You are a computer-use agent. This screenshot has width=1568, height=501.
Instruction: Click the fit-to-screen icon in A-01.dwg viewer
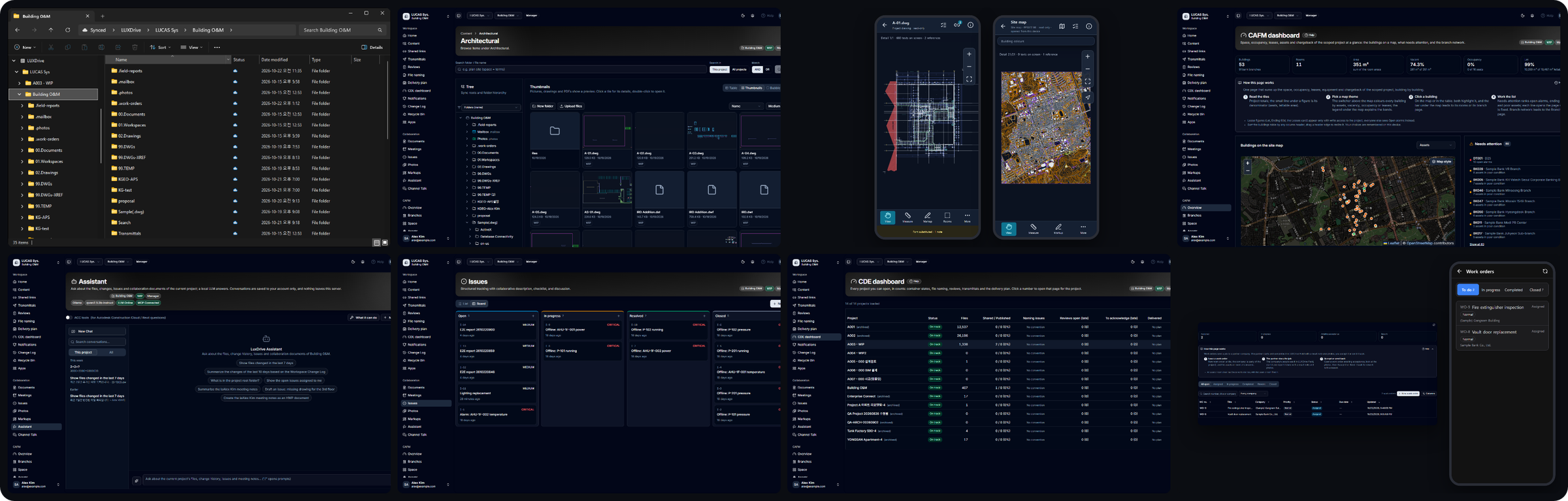click(x=969, y=79)
